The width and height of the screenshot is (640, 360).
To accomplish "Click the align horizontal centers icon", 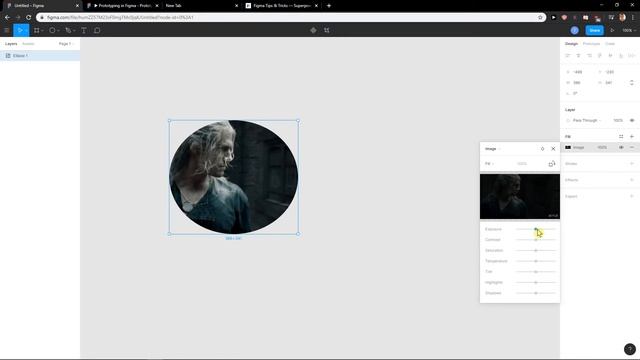I will point(578,56).
